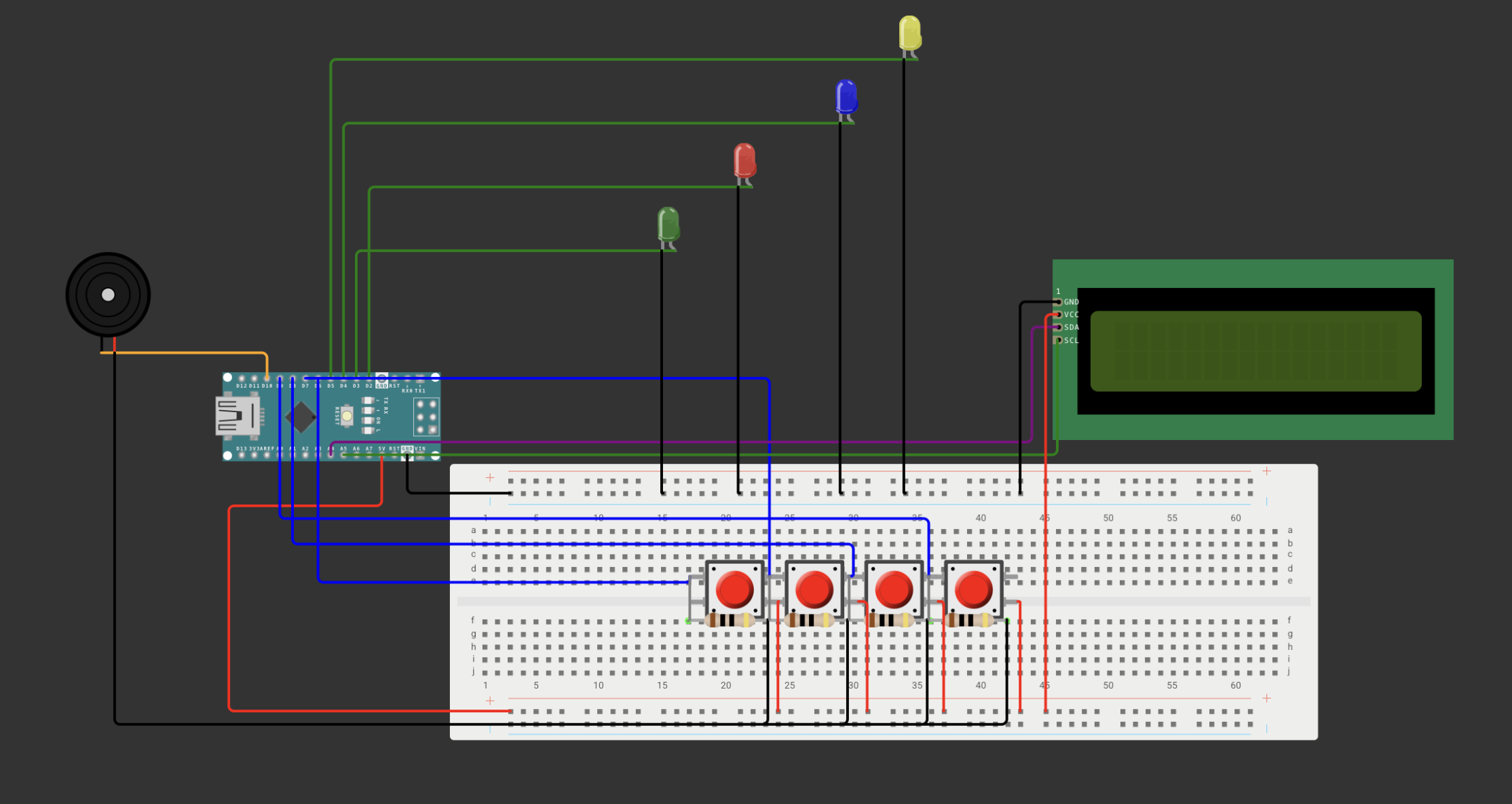The width and height of the screenshot is (1512, 804).
Task: Click the LCD VCC pin
Action: [1058, 314]
